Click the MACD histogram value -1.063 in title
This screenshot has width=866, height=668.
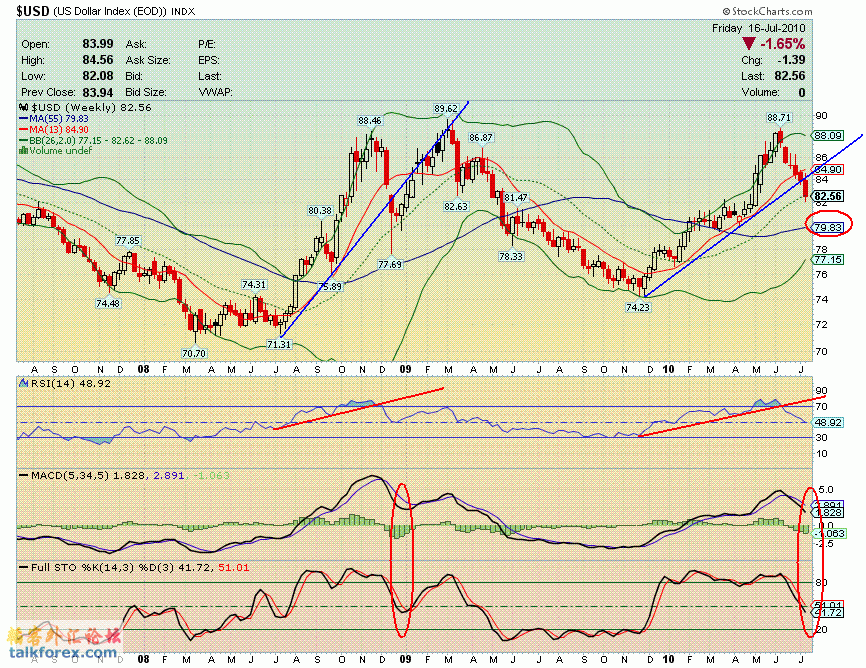(x=212, y=475)
